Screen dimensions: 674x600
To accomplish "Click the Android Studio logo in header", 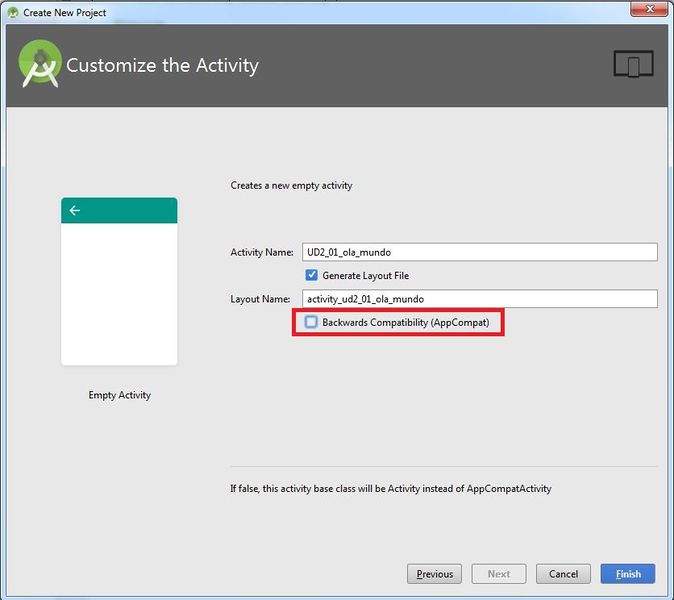I will pyautogui.click(x=40, y=64).
